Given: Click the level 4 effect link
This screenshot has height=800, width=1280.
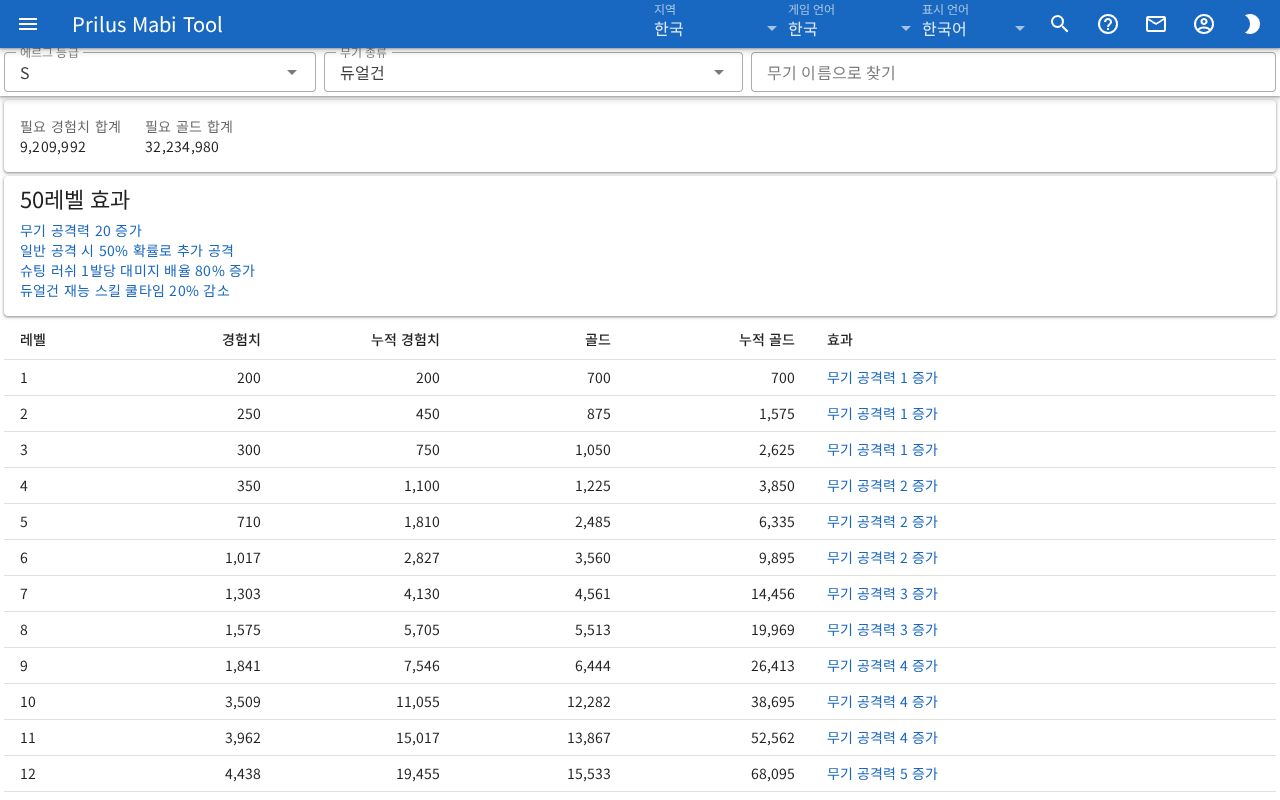Looking at the screenshot, I should [x=882, y=486].
